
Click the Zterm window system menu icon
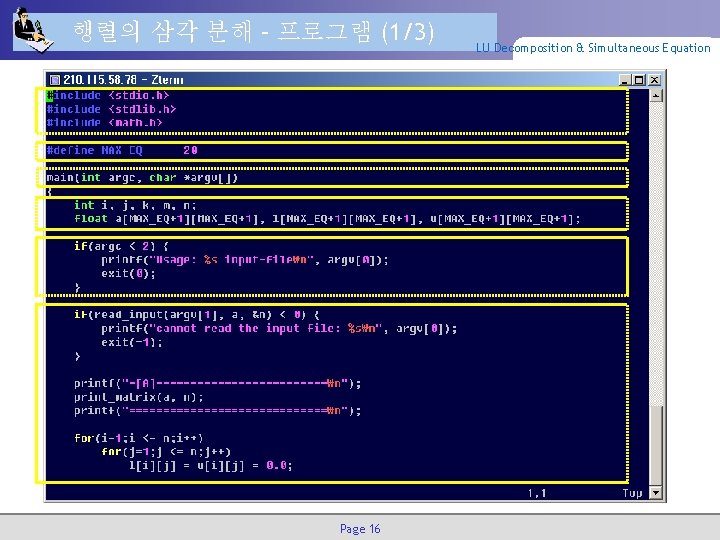(55, 80)
